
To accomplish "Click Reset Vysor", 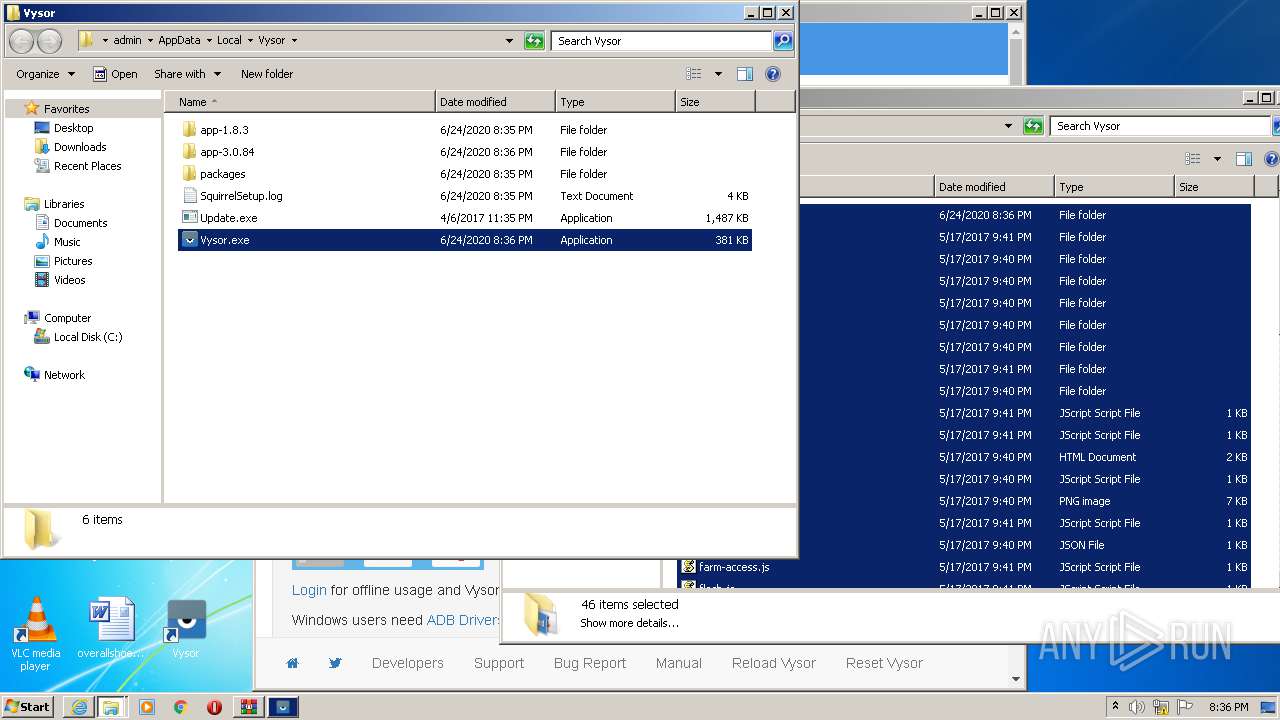I will [x=884, y=663].
